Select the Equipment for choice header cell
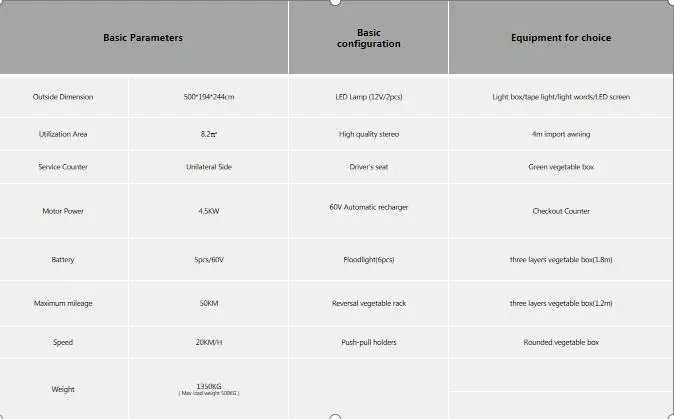This screenshot has height=419, width=674. click(x=561, y=37)
